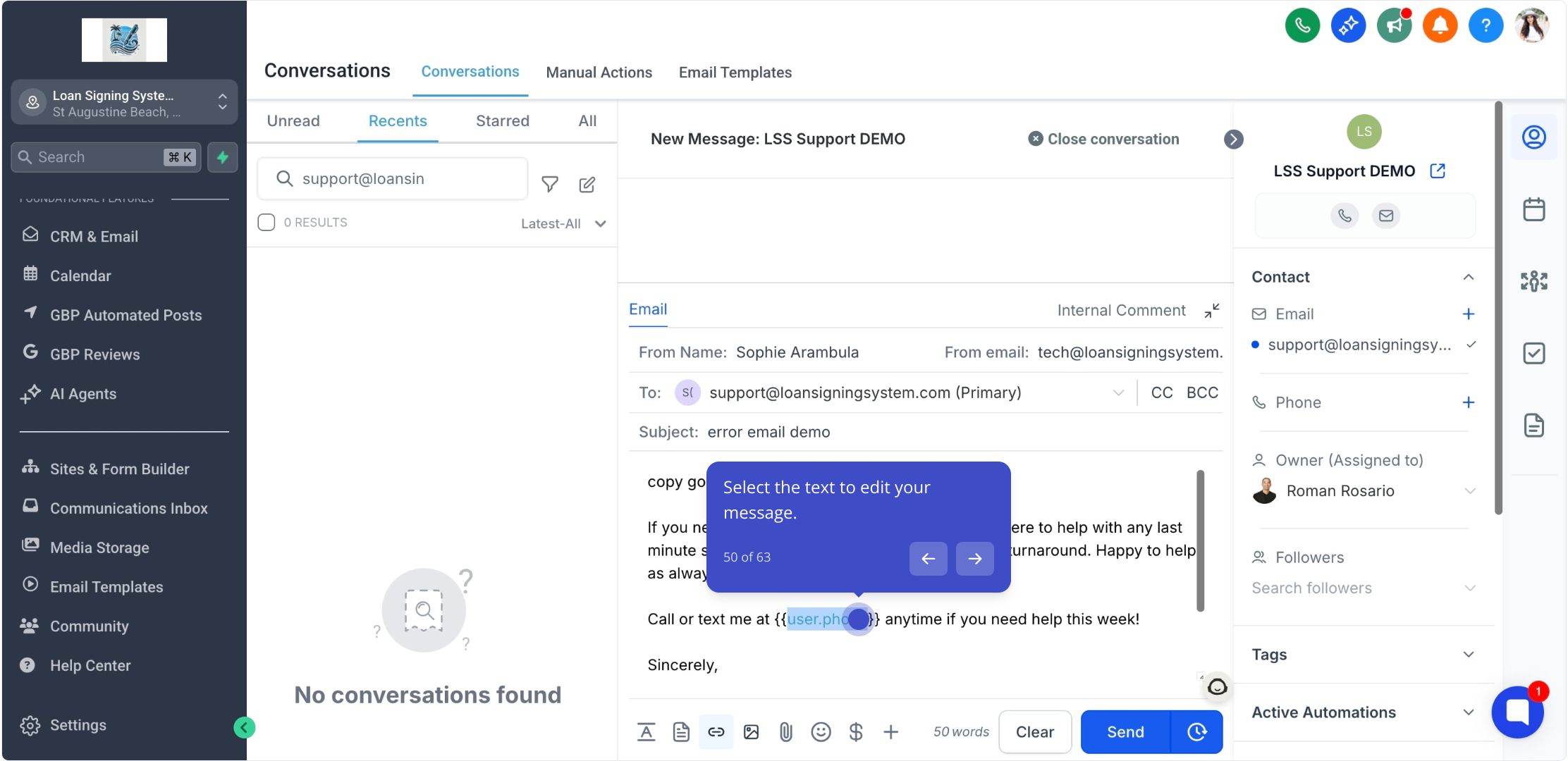The height and width of the screenshot is (761, 1568).
Task: Open the megaphone announcements icon
Action: [1394, 26]
